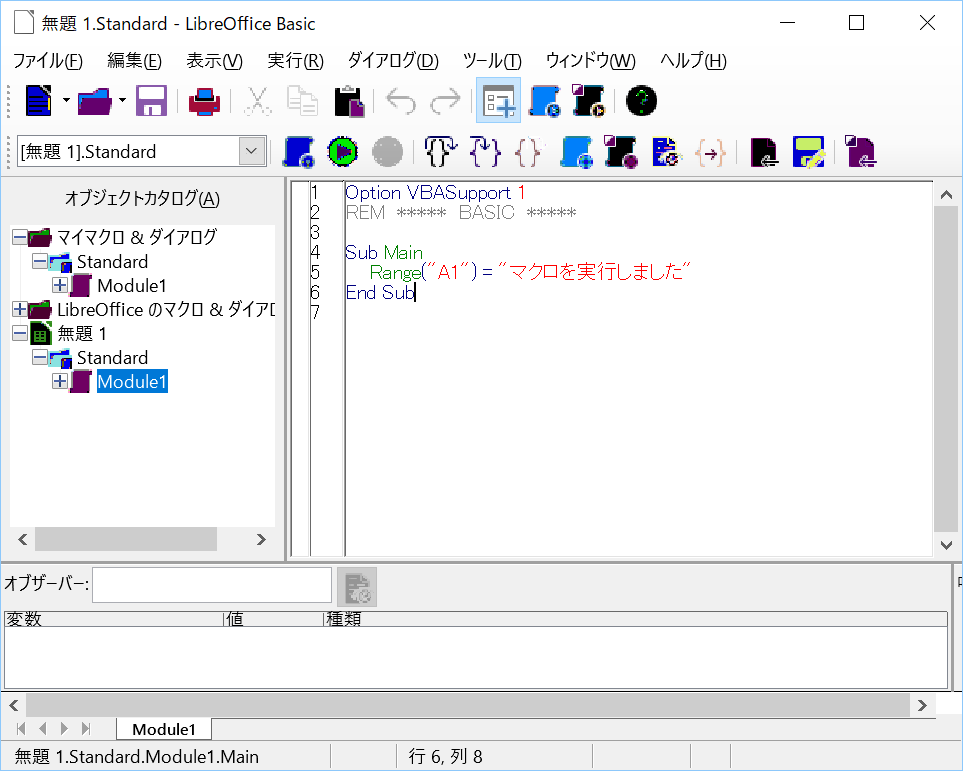Click the Import Dialog icon

click(x=860, y=152)
